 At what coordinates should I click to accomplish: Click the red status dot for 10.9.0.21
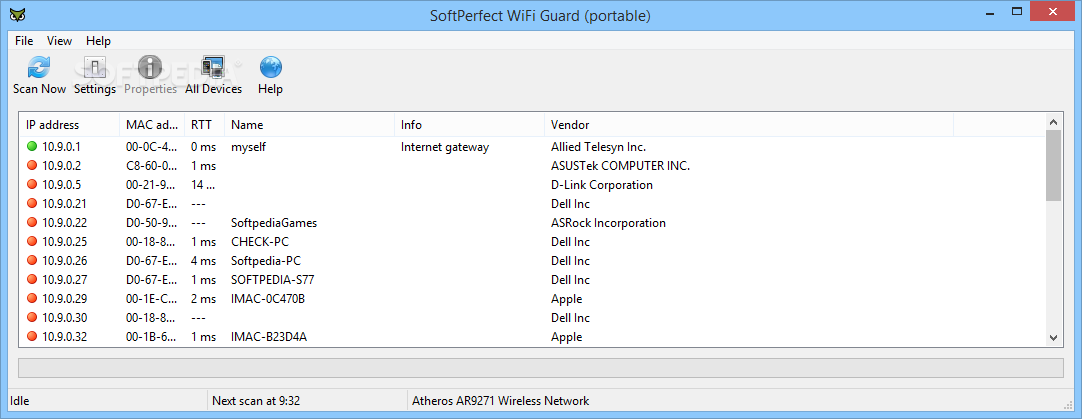[32, 204]
